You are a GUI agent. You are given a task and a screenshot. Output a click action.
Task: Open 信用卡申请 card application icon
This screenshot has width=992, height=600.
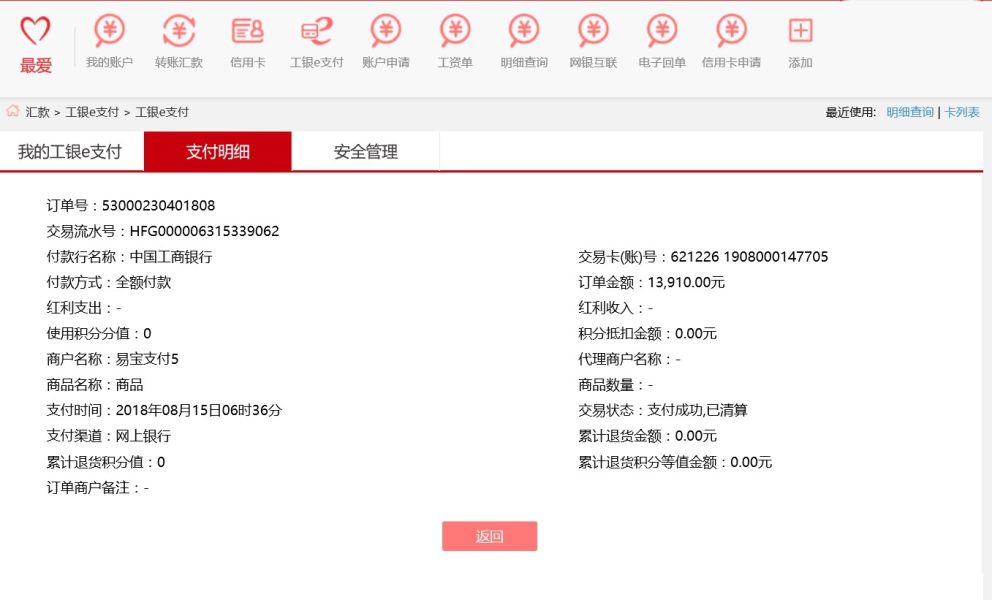pos(731,32)
